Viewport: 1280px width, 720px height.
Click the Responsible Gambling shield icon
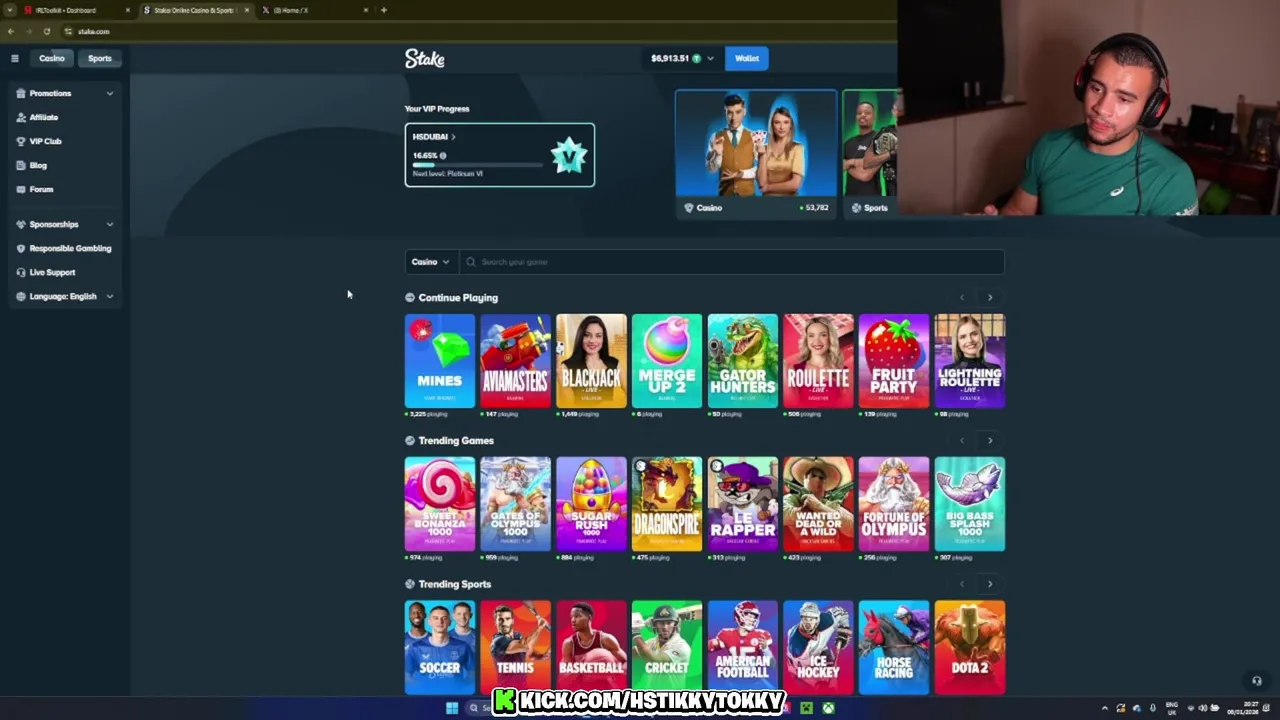pyautogui.click(x=21, y=248)
